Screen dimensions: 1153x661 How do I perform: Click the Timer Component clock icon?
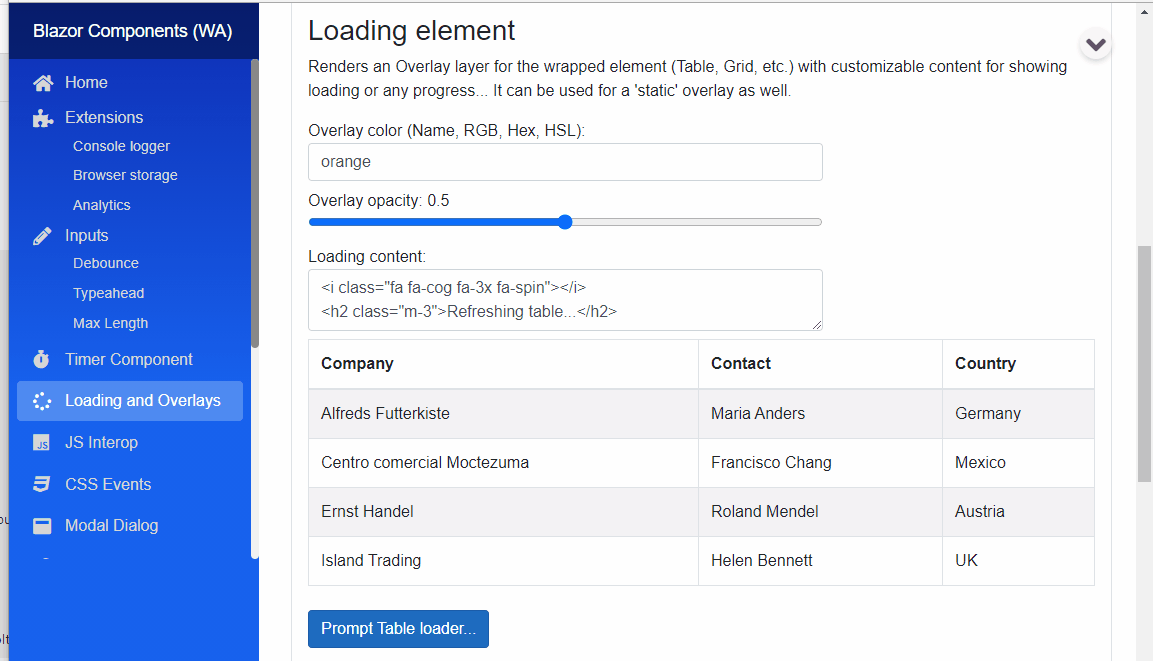(41, 359)
